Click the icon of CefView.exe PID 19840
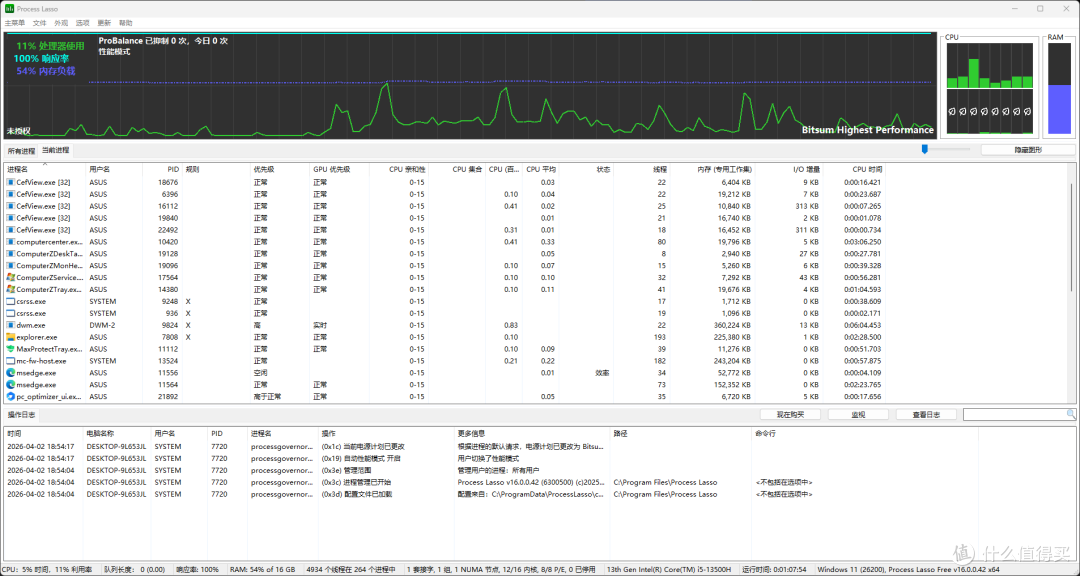Image resolution: width=1080 pixels, height=576 pixels. pos(10,218)
